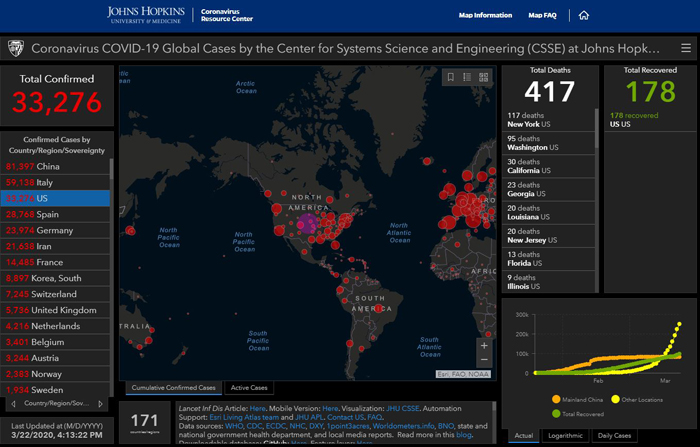
Task: Click Georgia US deaths entry
Action: 549,189
